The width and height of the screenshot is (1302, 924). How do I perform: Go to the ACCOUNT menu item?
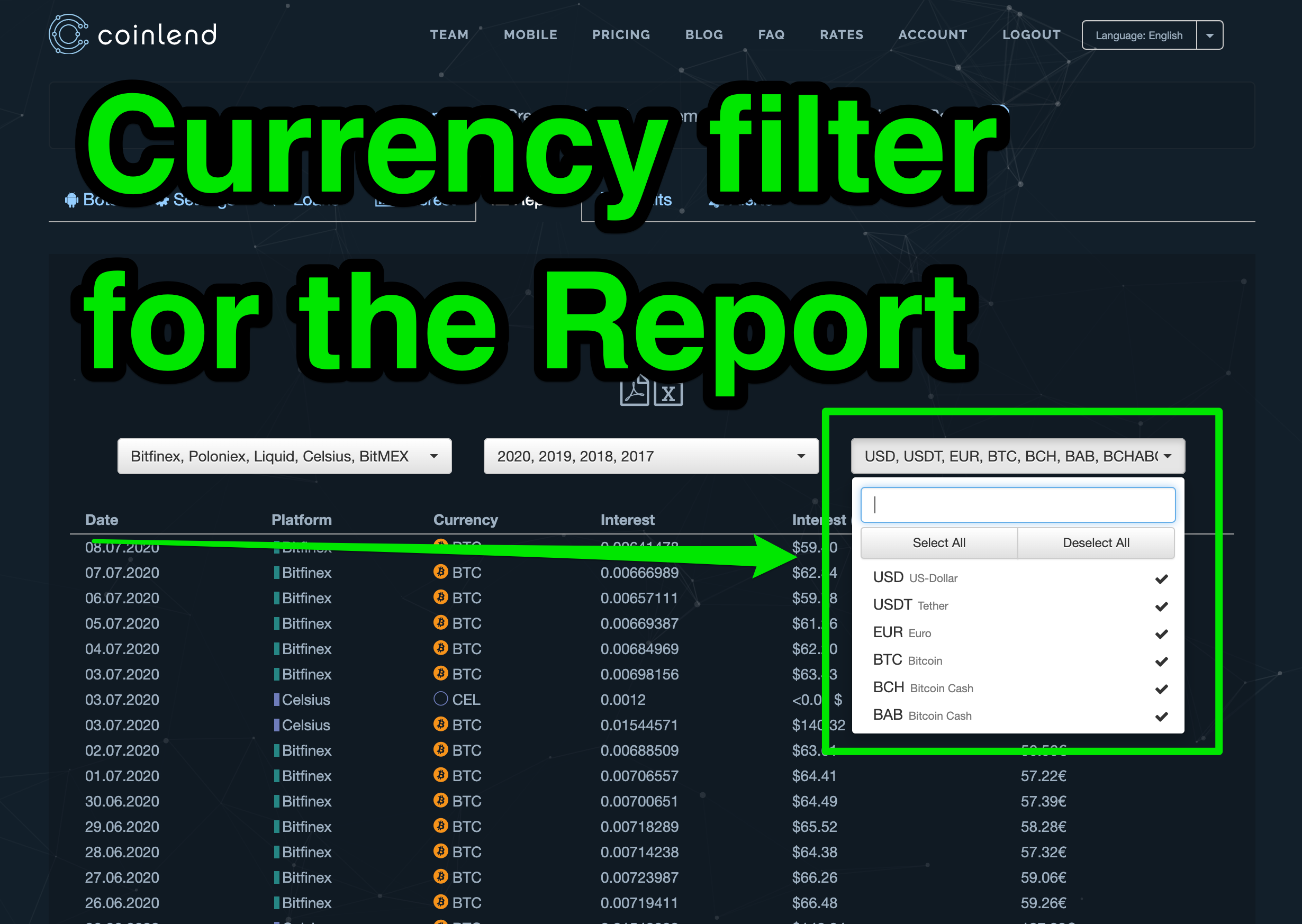[x=932, y=35]
